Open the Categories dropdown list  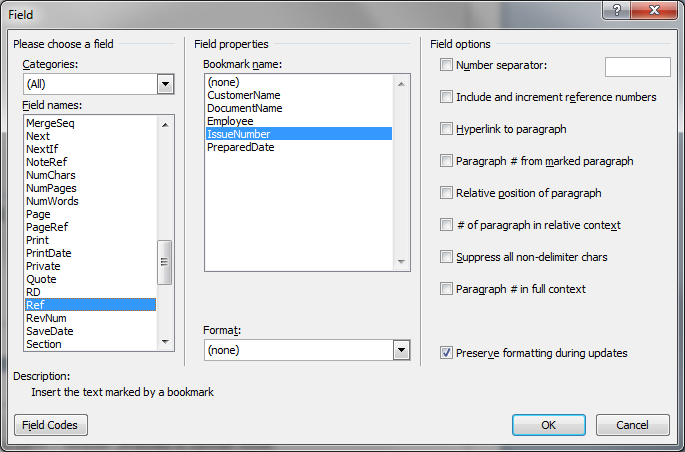pyautogui.click(x=165, y=84)
